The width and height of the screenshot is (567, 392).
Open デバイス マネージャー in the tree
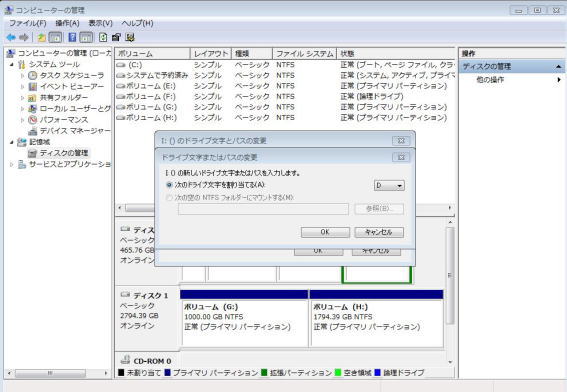tap(75, 131)
